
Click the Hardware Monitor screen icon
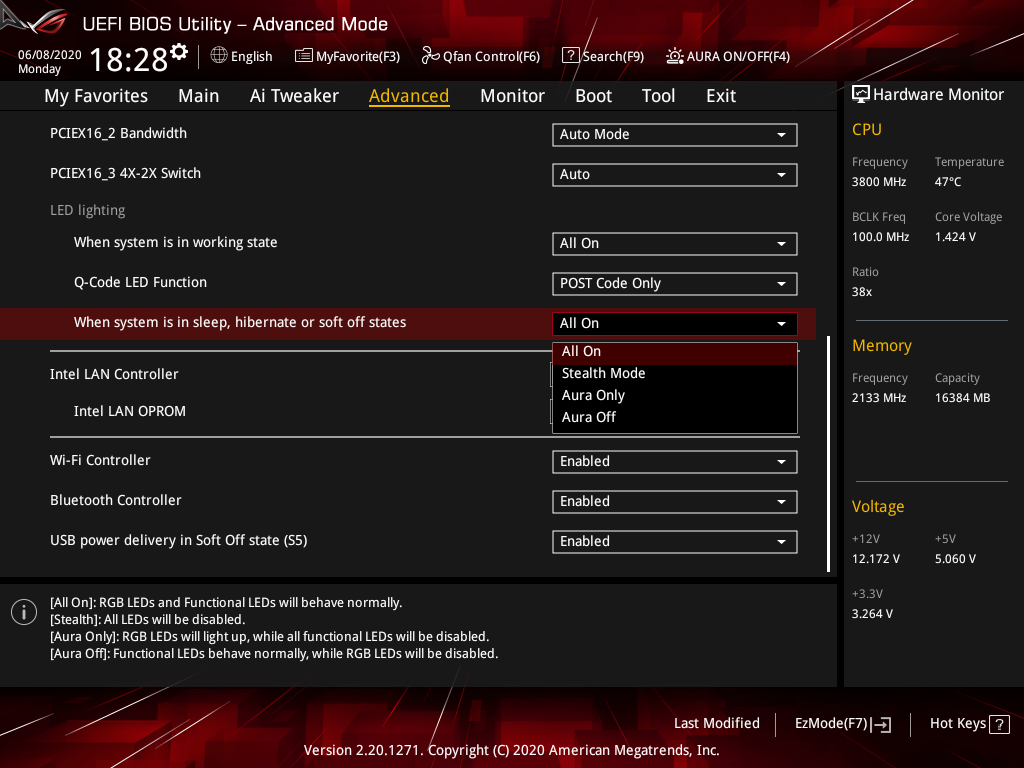point(861,95)
